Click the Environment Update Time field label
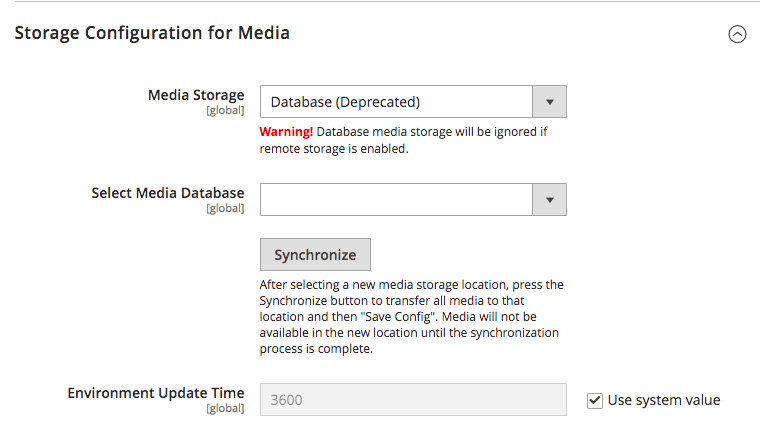Image resolution: width=782 pixels, height=442 pixels. 155,393
